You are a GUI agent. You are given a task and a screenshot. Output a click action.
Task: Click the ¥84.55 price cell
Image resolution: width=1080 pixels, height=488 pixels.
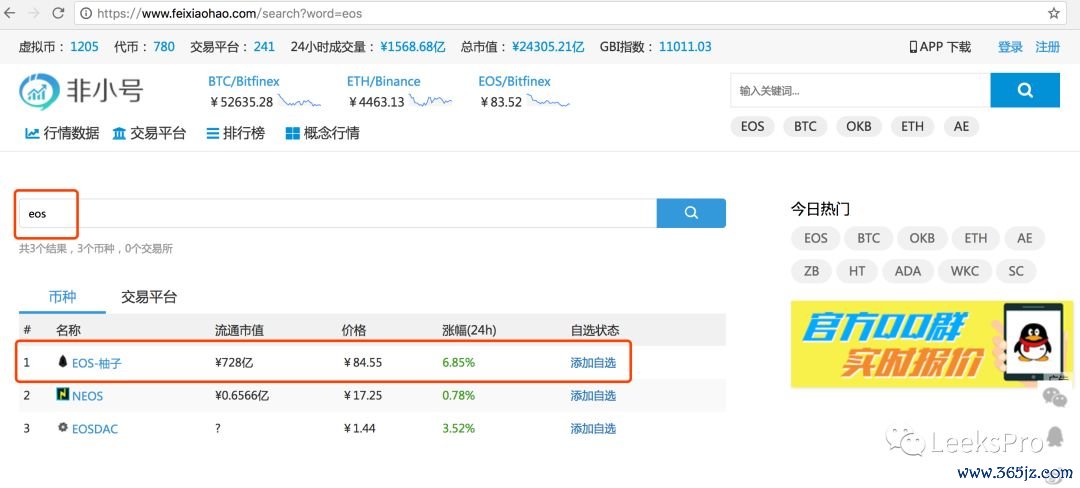[x=362, y=362]
